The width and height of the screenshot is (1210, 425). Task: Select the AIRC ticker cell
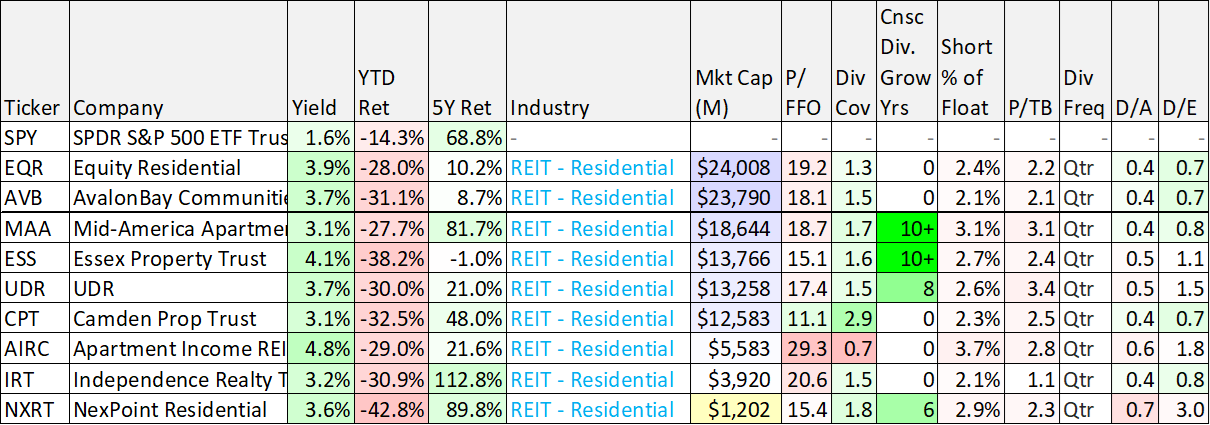(x=35, y=349)
